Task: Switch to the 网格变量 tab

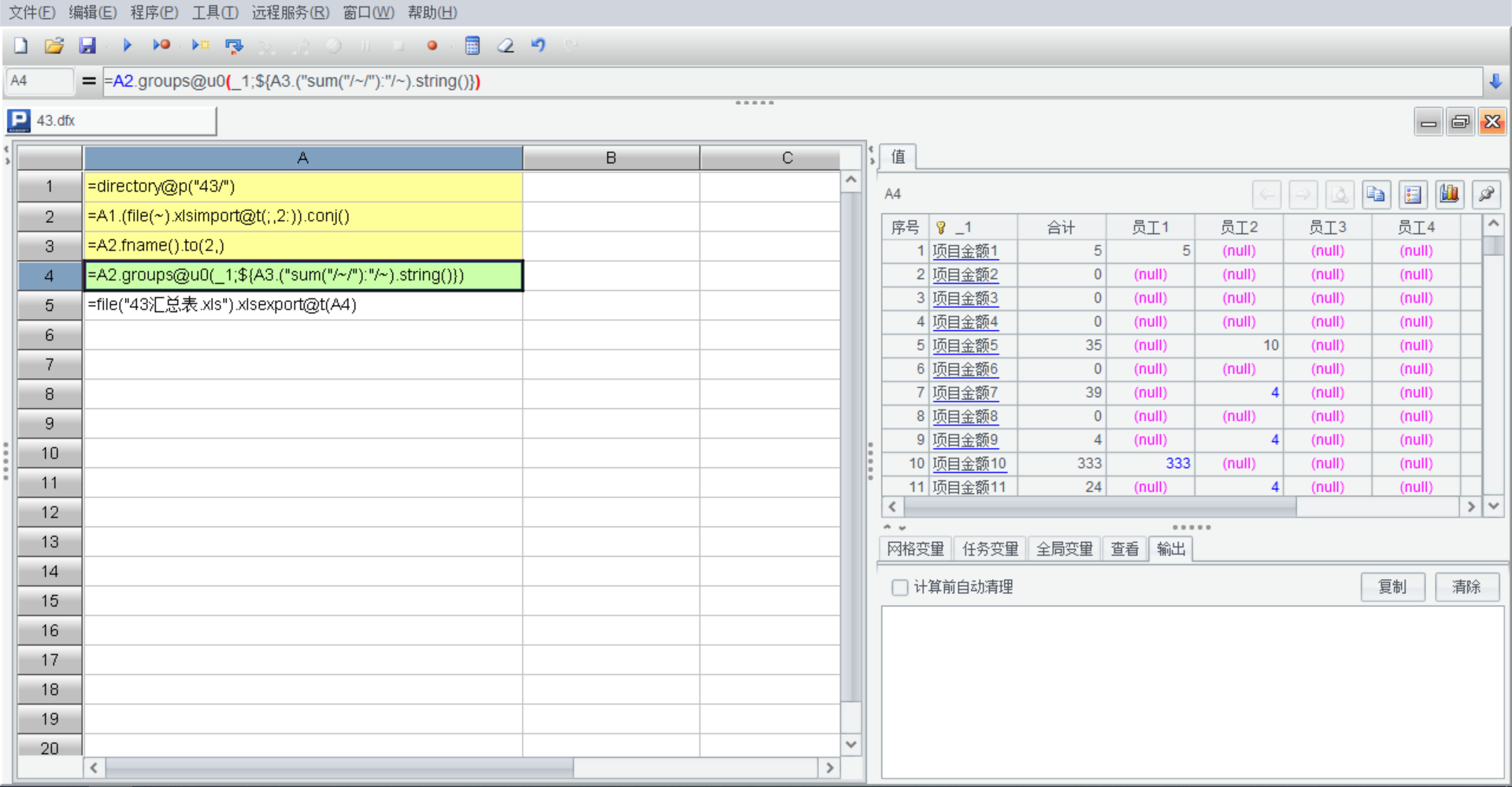Action: coord(915,549)
